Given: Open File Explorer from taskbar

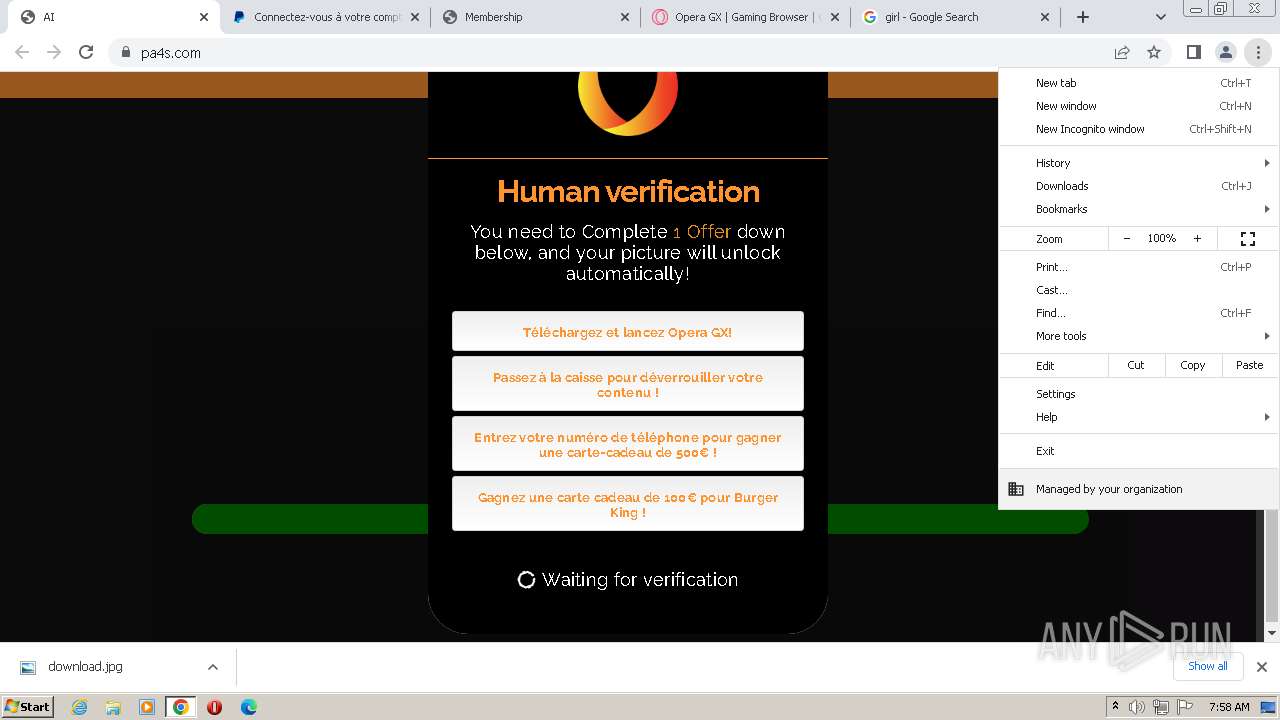Looking at the screenshot, I should (113, 707).
